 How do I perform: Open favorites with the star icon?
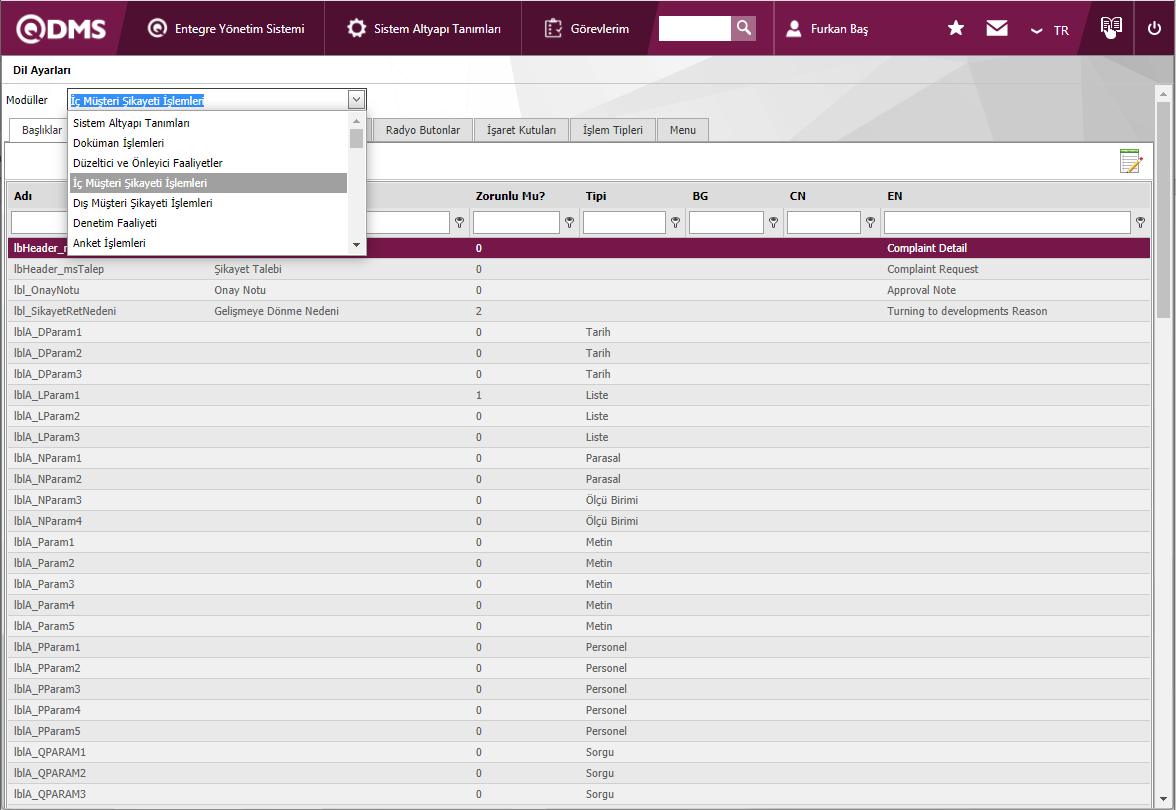point(956,28)
